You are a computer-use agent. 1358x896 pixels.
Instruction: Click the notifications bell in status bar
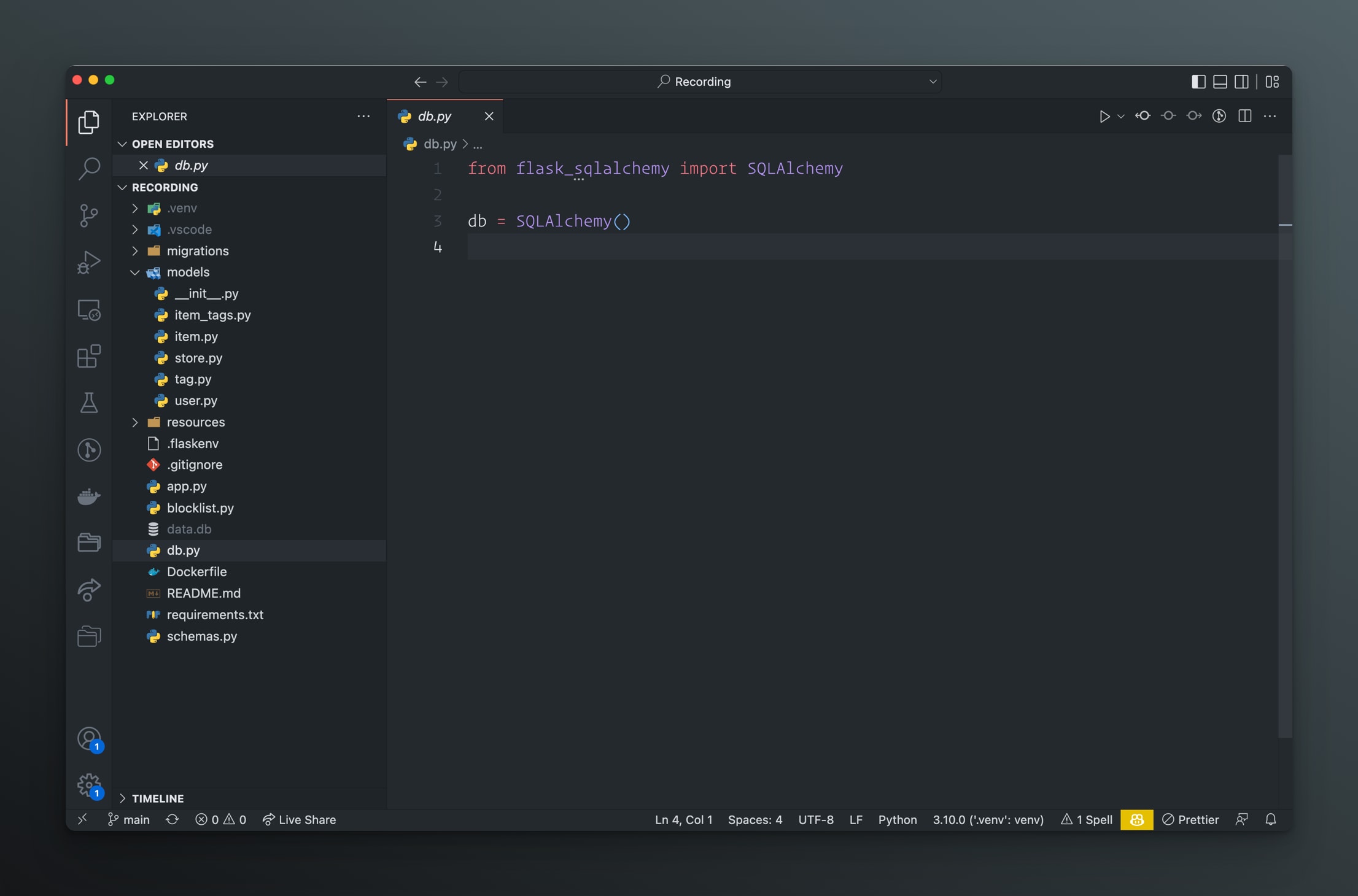tap(1270, 819)
